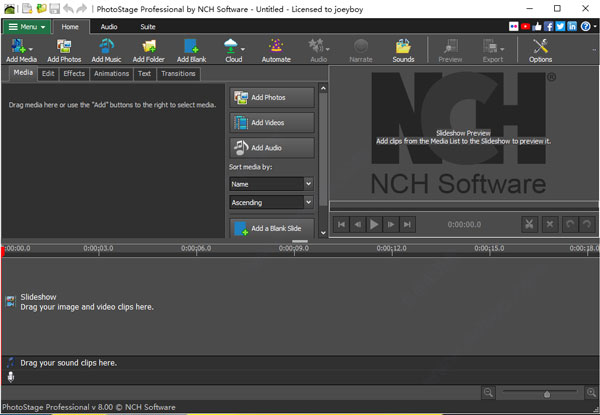Open the Effects panel tab
This screenshot has height=415, width=600.
(x=74, y=73)
